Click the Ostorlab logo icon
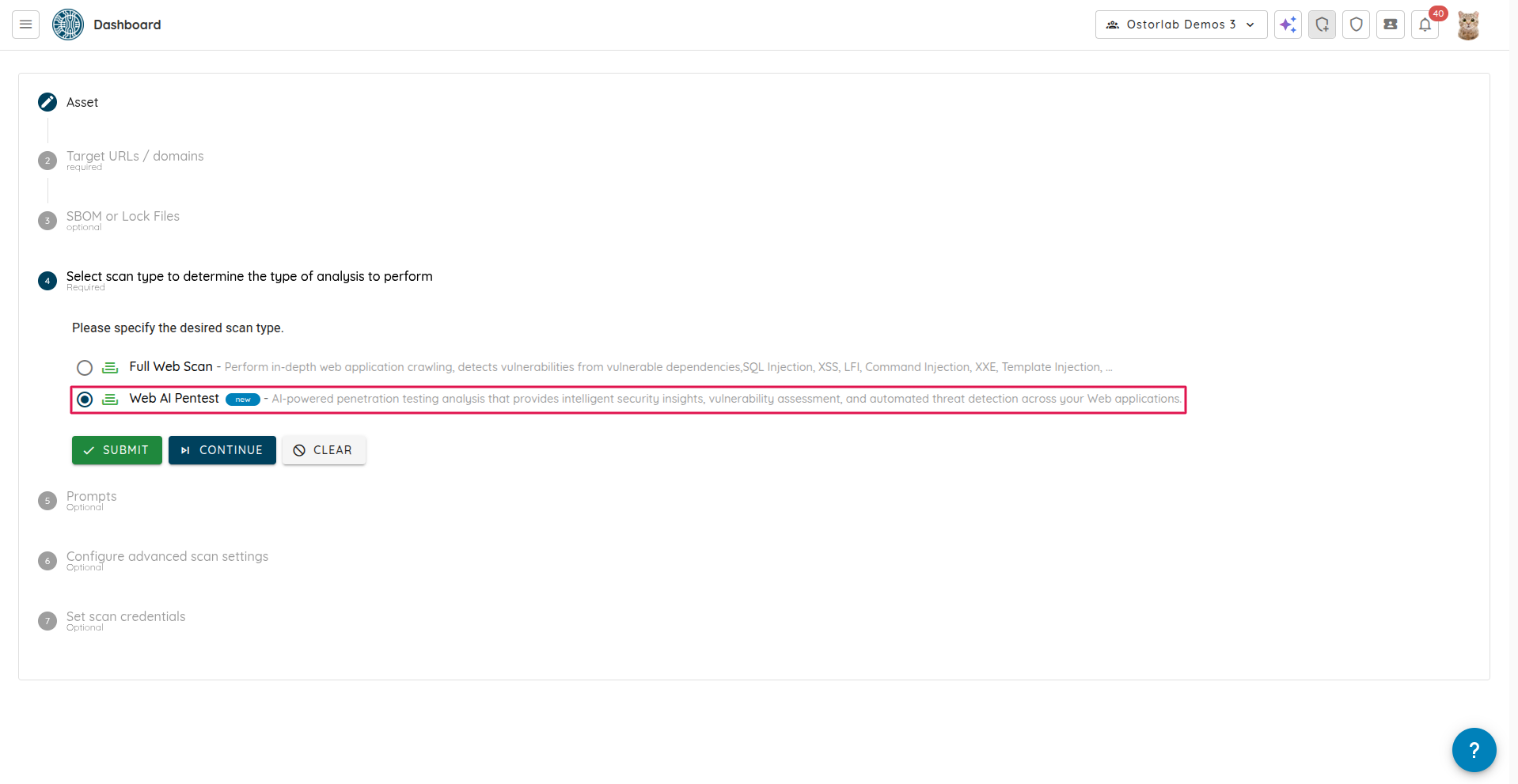 (68, 25)
